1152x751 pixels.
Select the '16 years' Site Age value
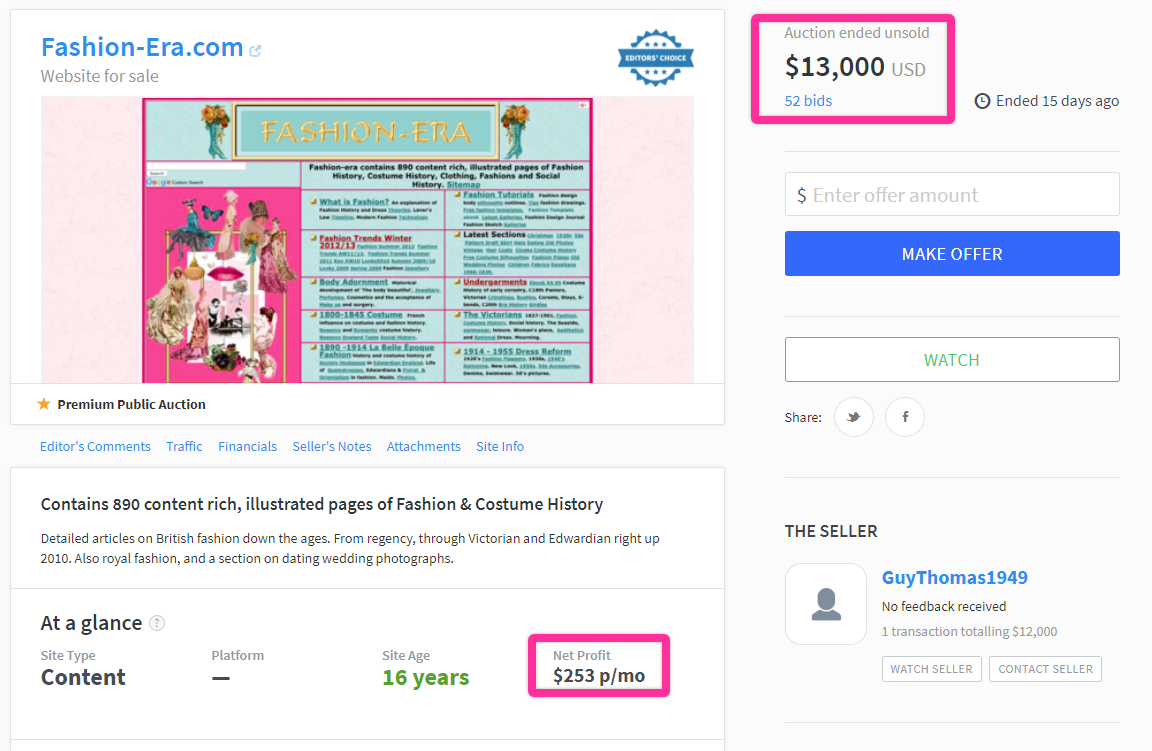pyautogui.click(x=425, y=677)
